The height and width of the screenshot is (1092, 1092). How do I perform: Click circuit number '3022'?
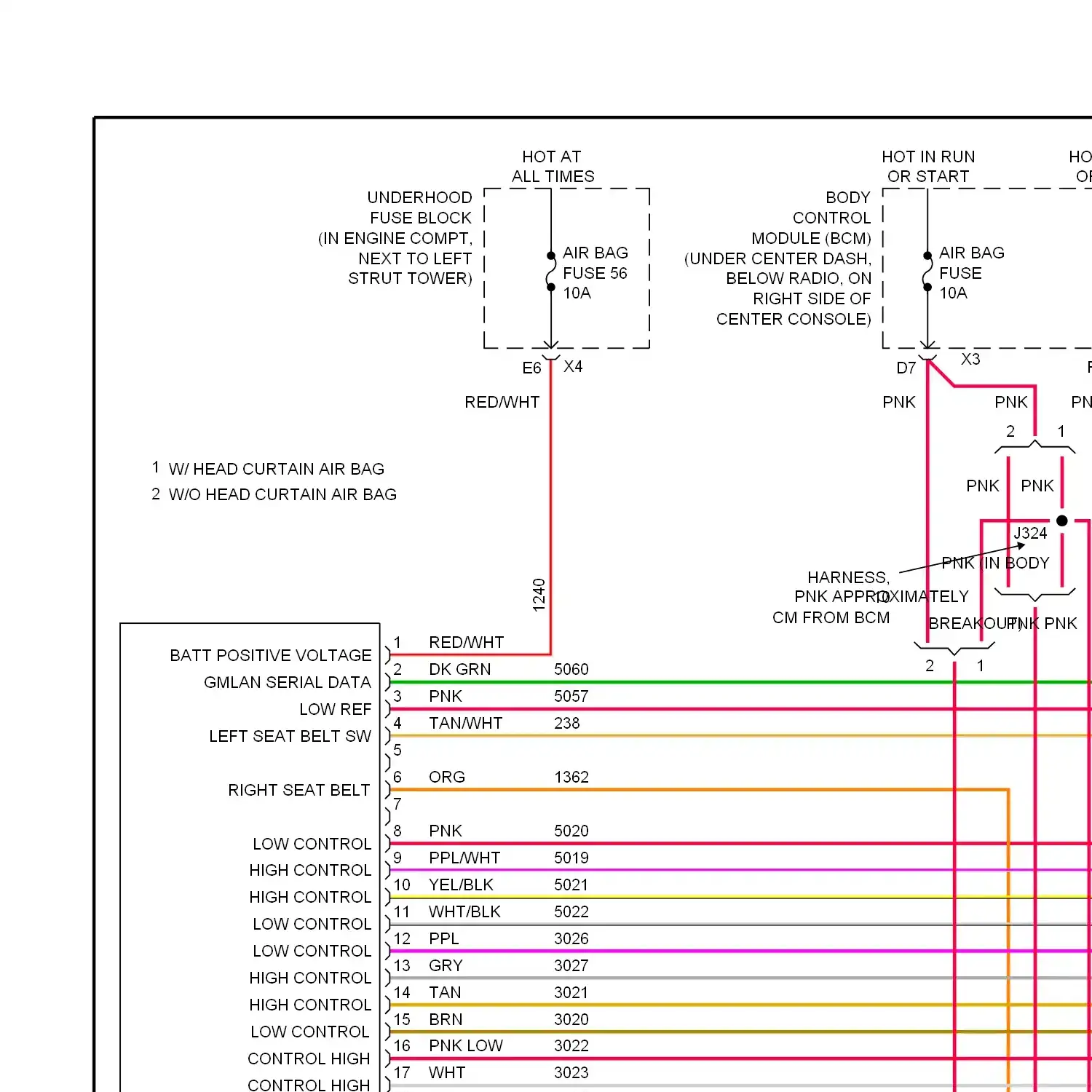coord(571,1046)
